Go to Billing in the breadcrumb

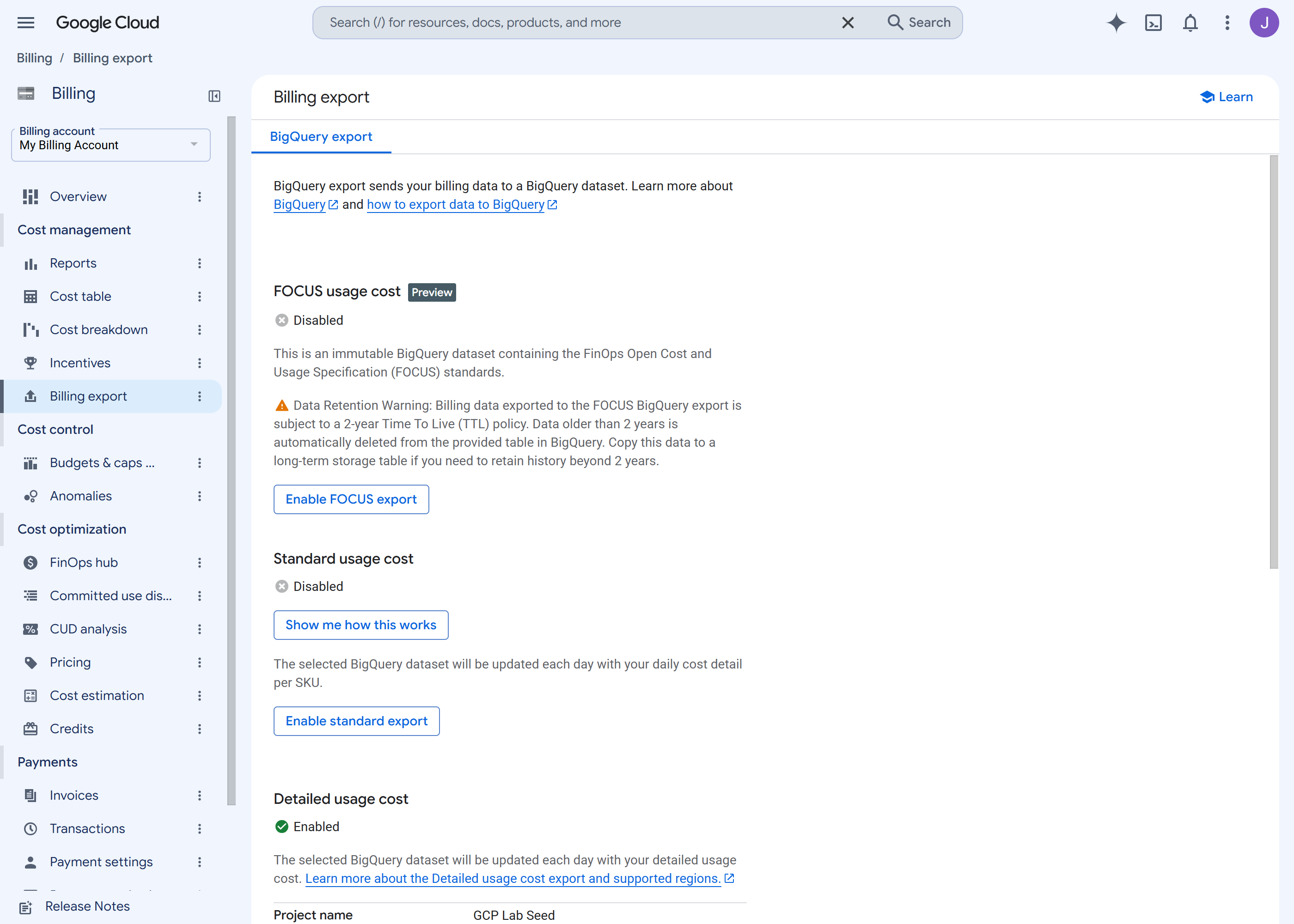[x=34, y=58]
